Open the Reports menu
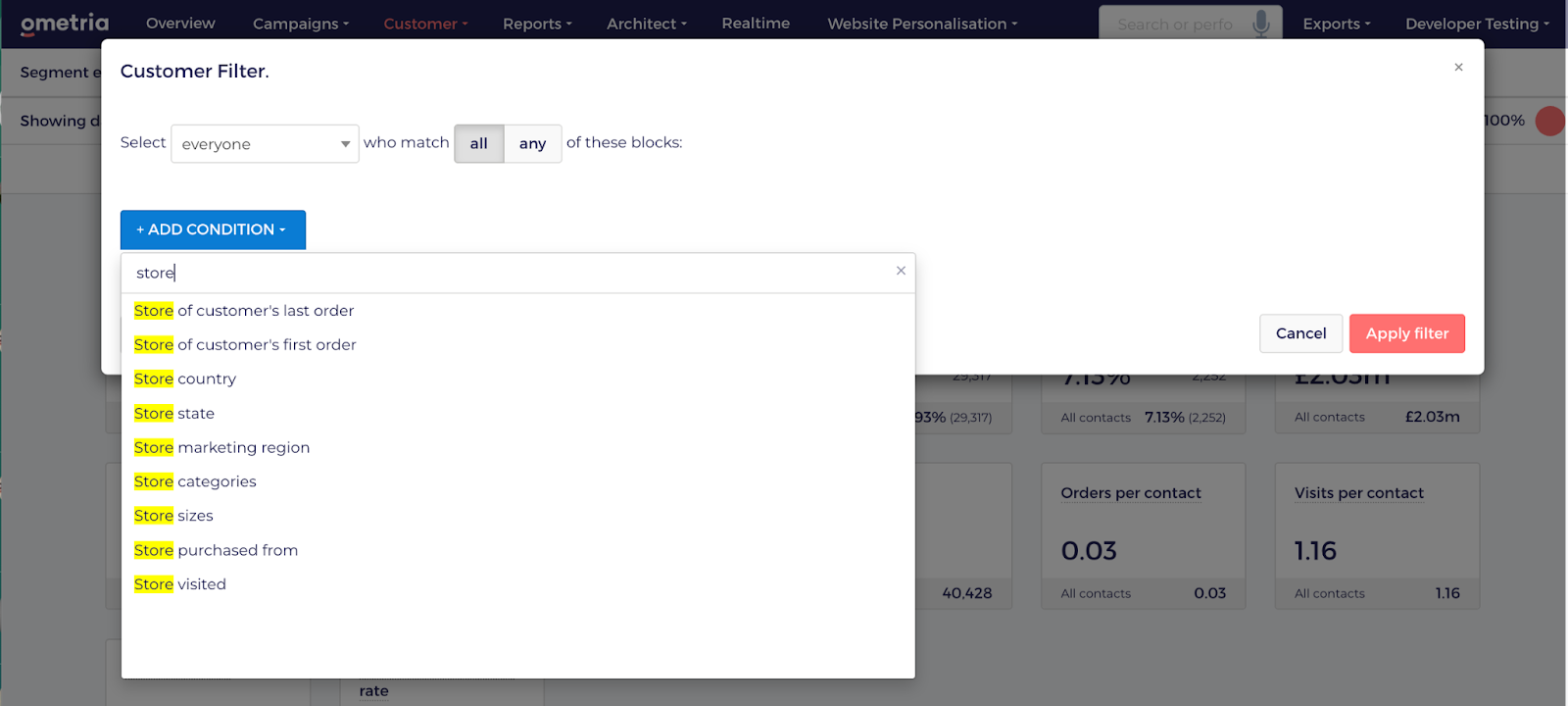The height and width of the screenshot is (706, 1568). click(x=536, y=24)
